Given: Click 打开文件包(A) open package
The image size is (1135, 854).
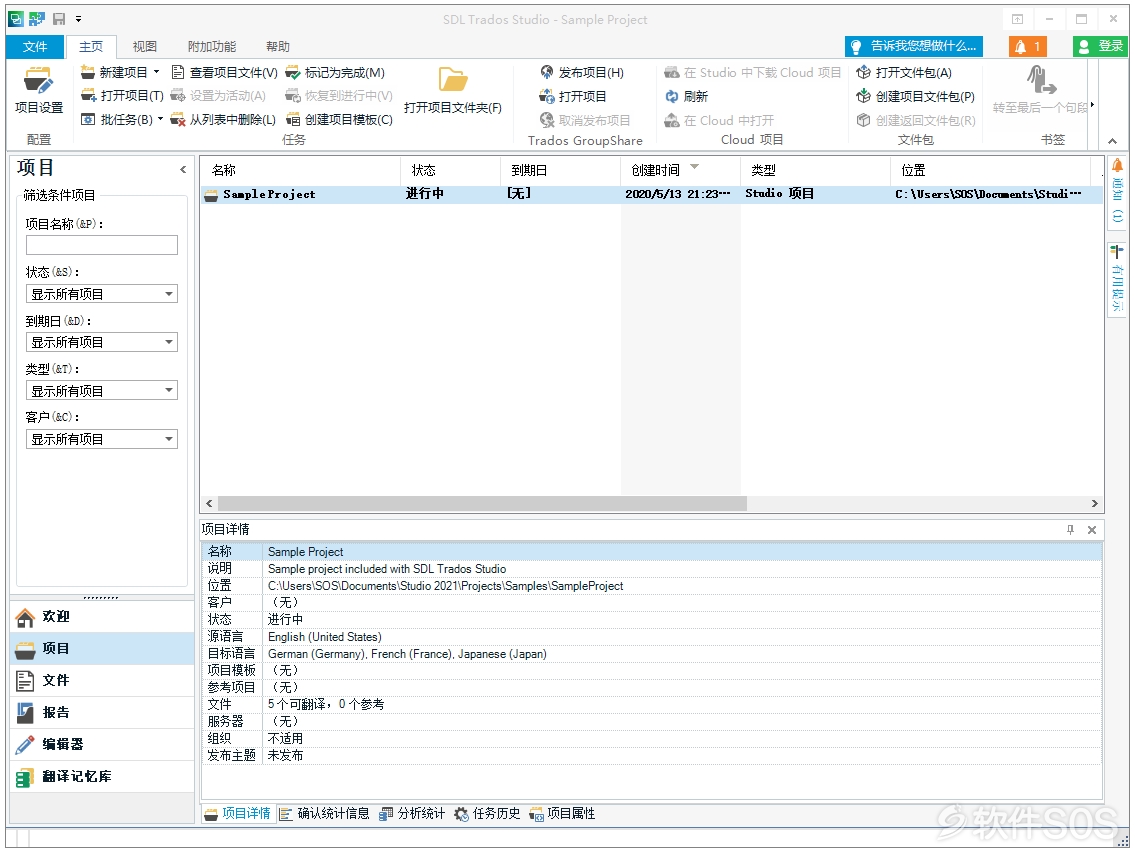Looking at the screenshot, I should point(904,72).
